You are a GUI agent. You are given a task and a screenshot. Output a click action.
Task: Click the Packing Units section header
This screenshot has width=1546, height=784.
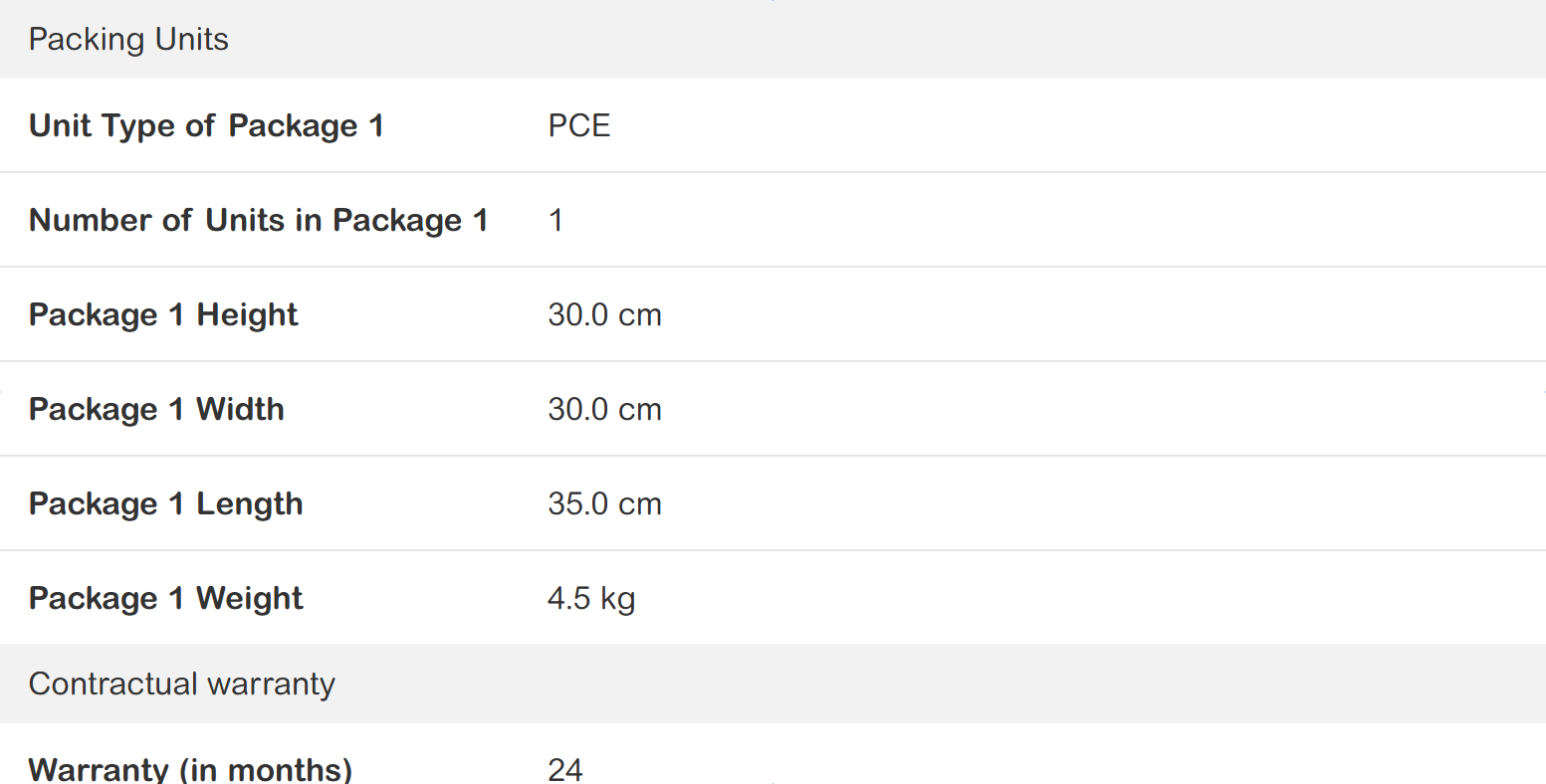(128, 40)
